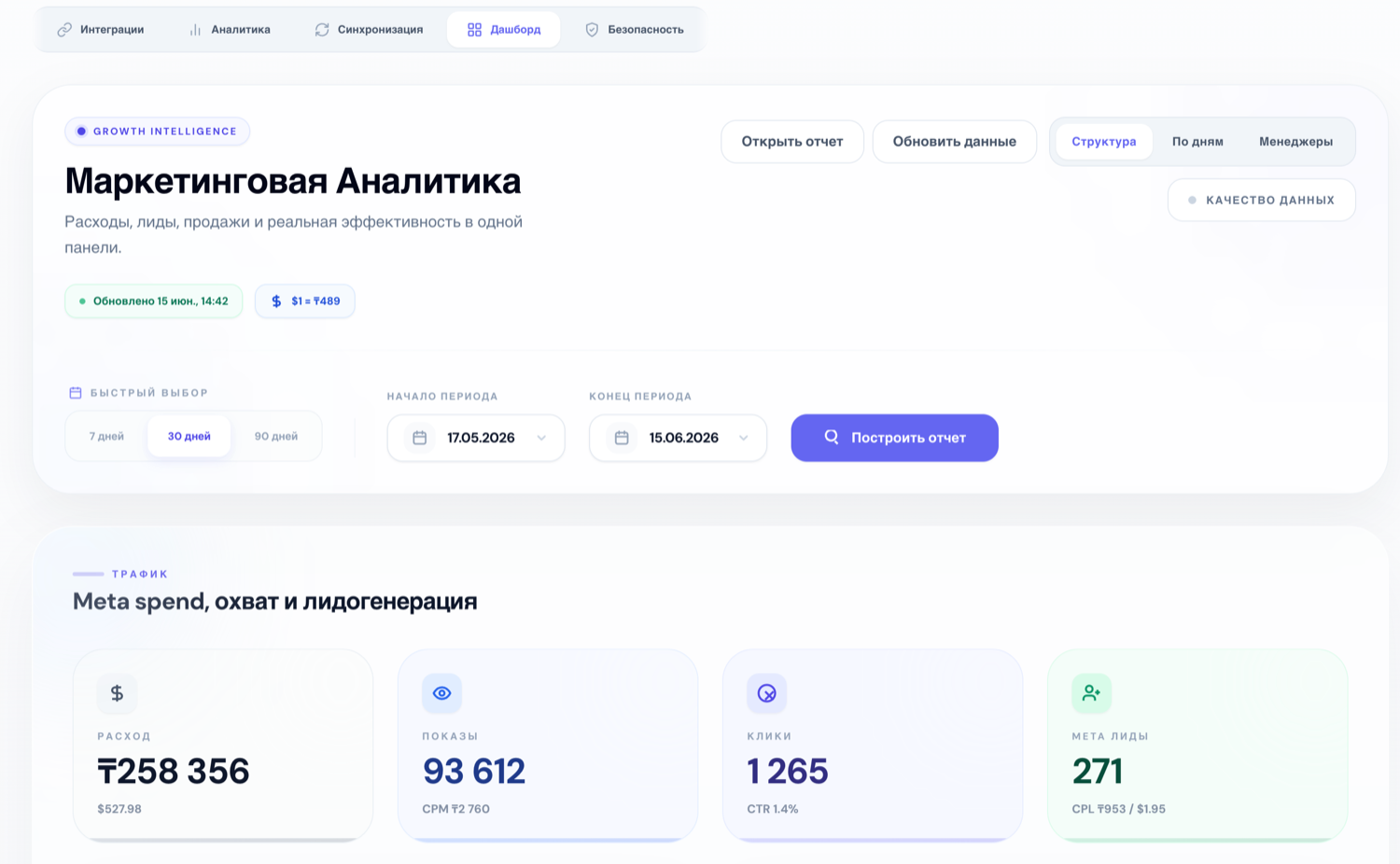The height and width of the screenshot is (864, 1400).
Task: Click the CTR 1.4% text
Action: point(773,809)
